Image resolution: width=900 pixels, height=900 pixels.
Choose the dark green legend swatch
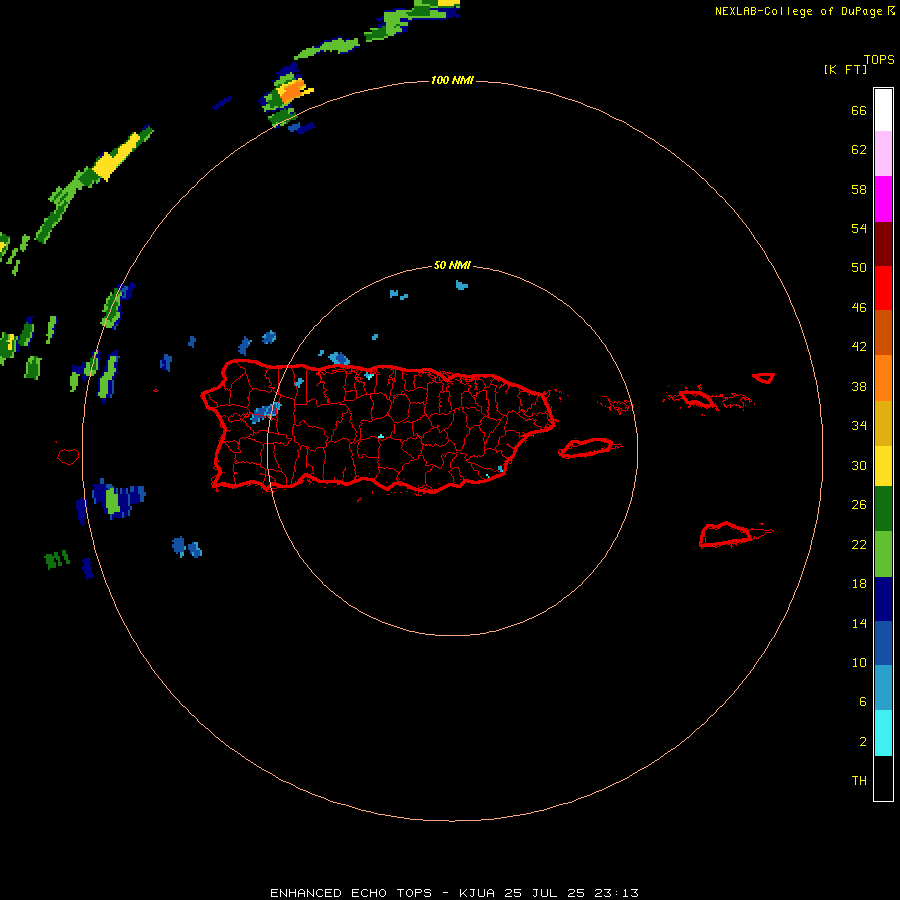[883, 509]
